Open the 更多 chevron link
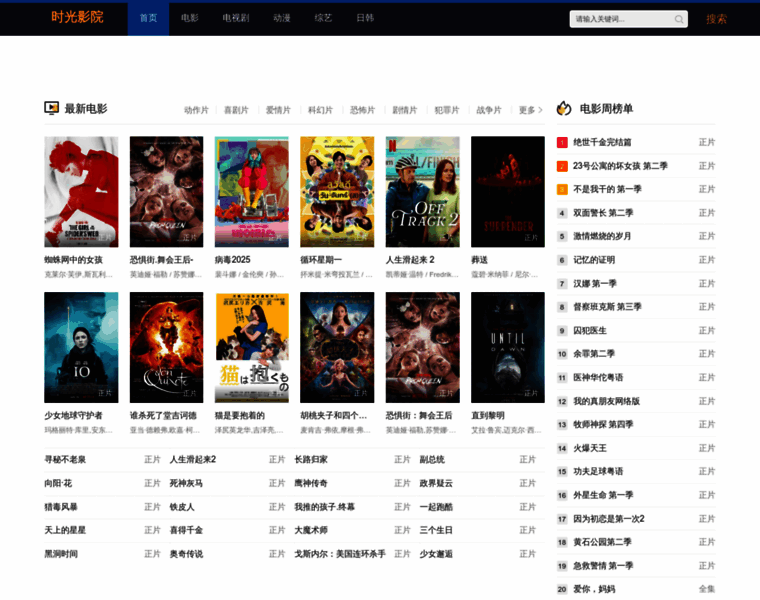This screenshot has height=600, width=760. coord(531,110)
